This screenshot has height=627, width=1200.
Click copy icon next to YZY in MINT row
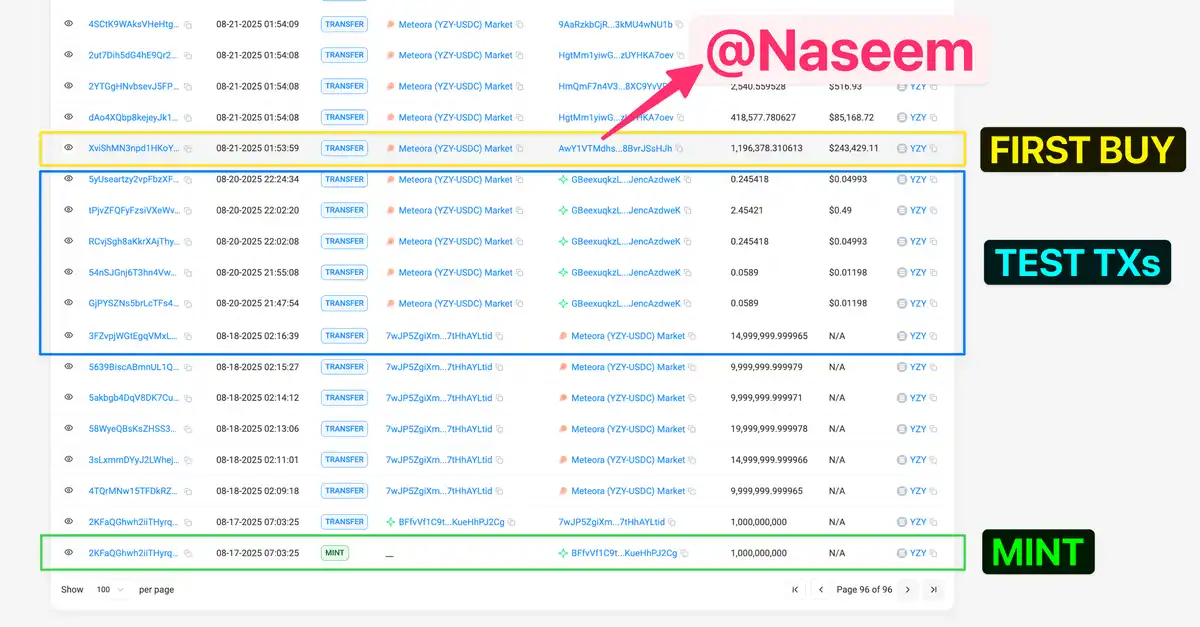point(934,553)
